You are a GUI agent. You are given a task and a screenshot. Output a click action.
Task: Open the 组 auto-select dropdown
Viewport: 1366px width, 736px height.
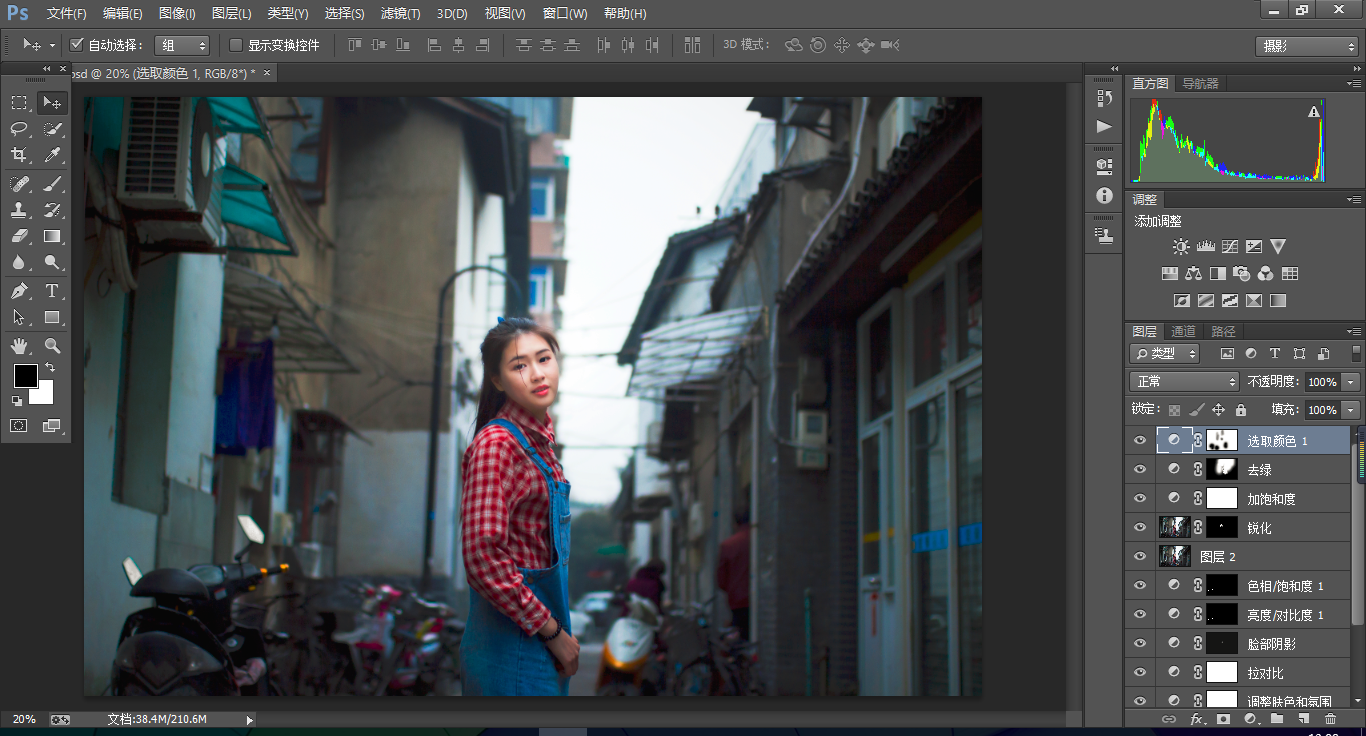pos(183,45)
